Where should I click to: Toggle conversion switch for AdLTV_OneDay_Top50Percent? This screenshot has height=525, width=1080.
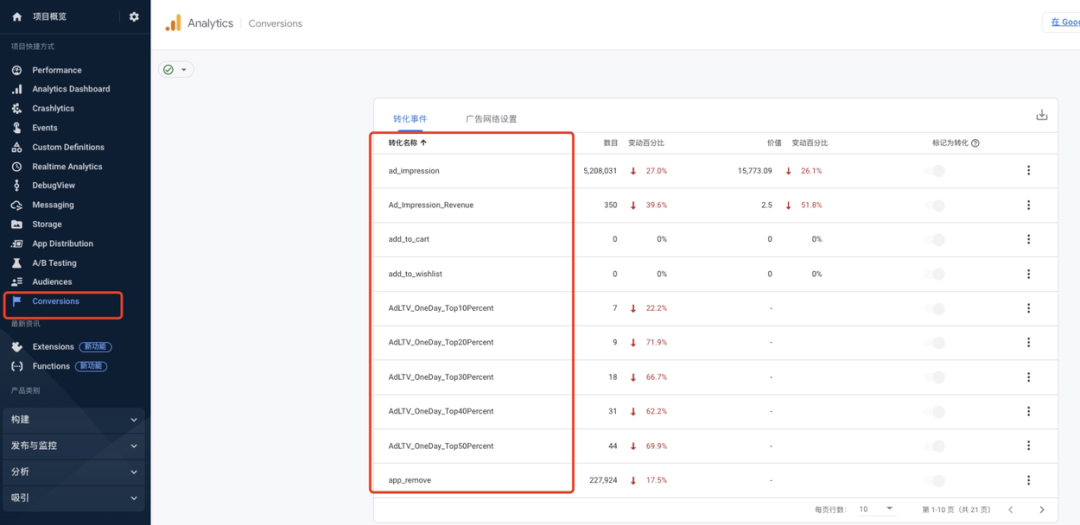(935, 446)
